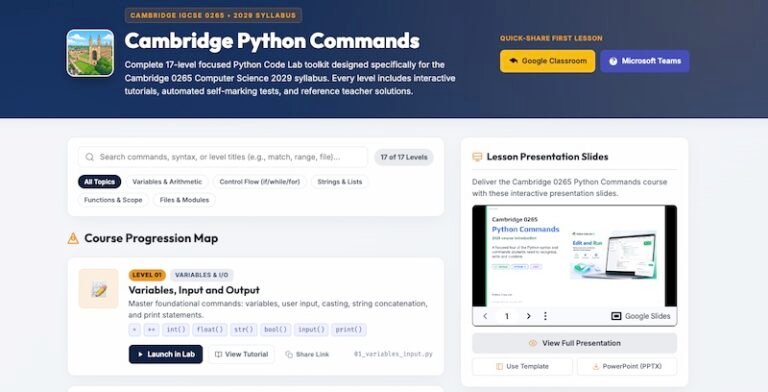Click the Course Progression Map warning icon
Viewport: 768px width, 392px height.
73,239
